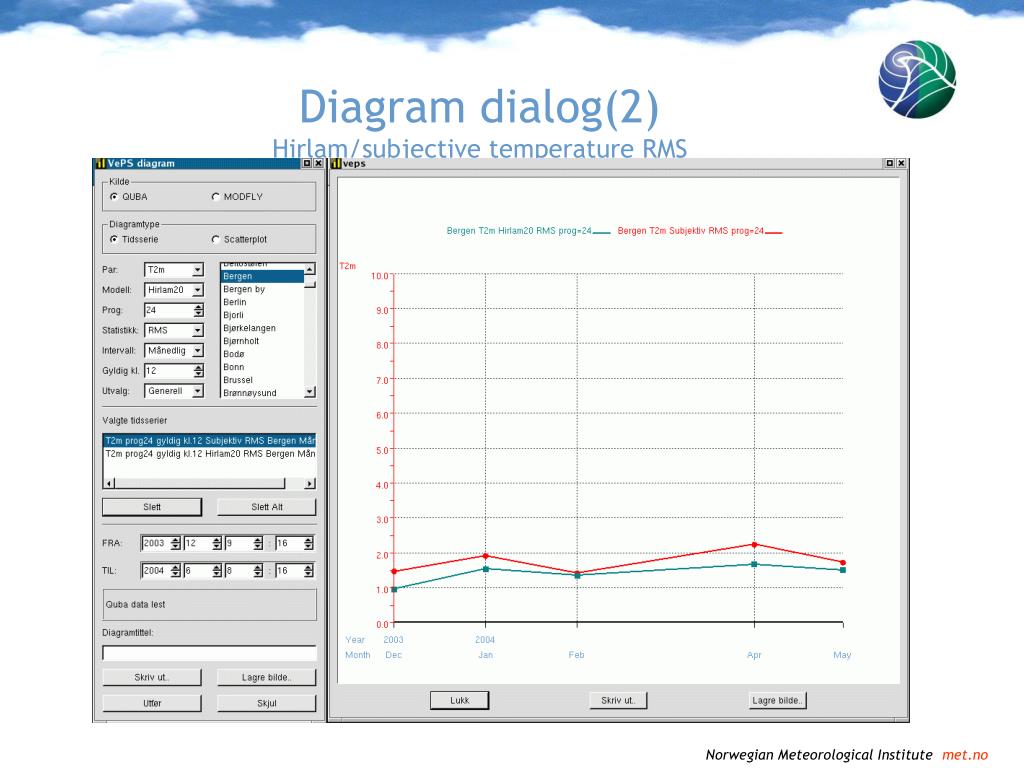
Task: Click the Hirlam20 RMS legend entry
Action: (x=528, y=231)
